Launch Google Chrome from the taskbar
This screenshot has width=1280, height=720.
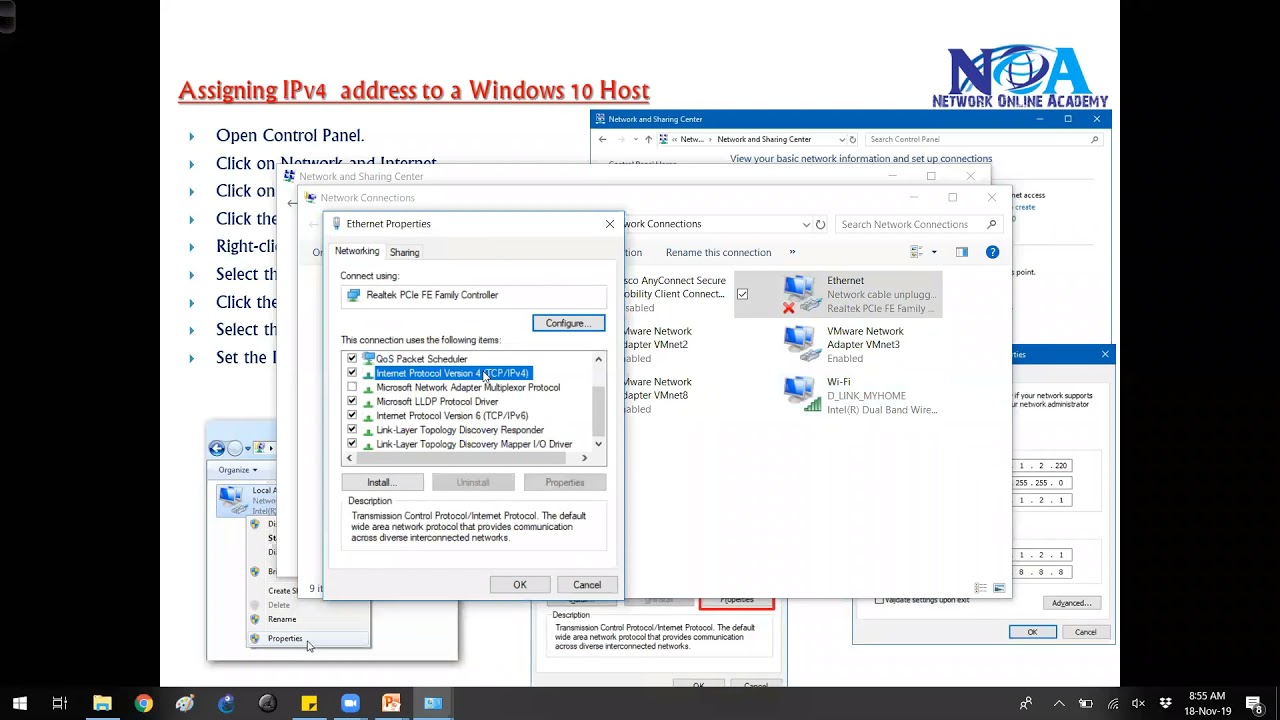coord(143,703)
